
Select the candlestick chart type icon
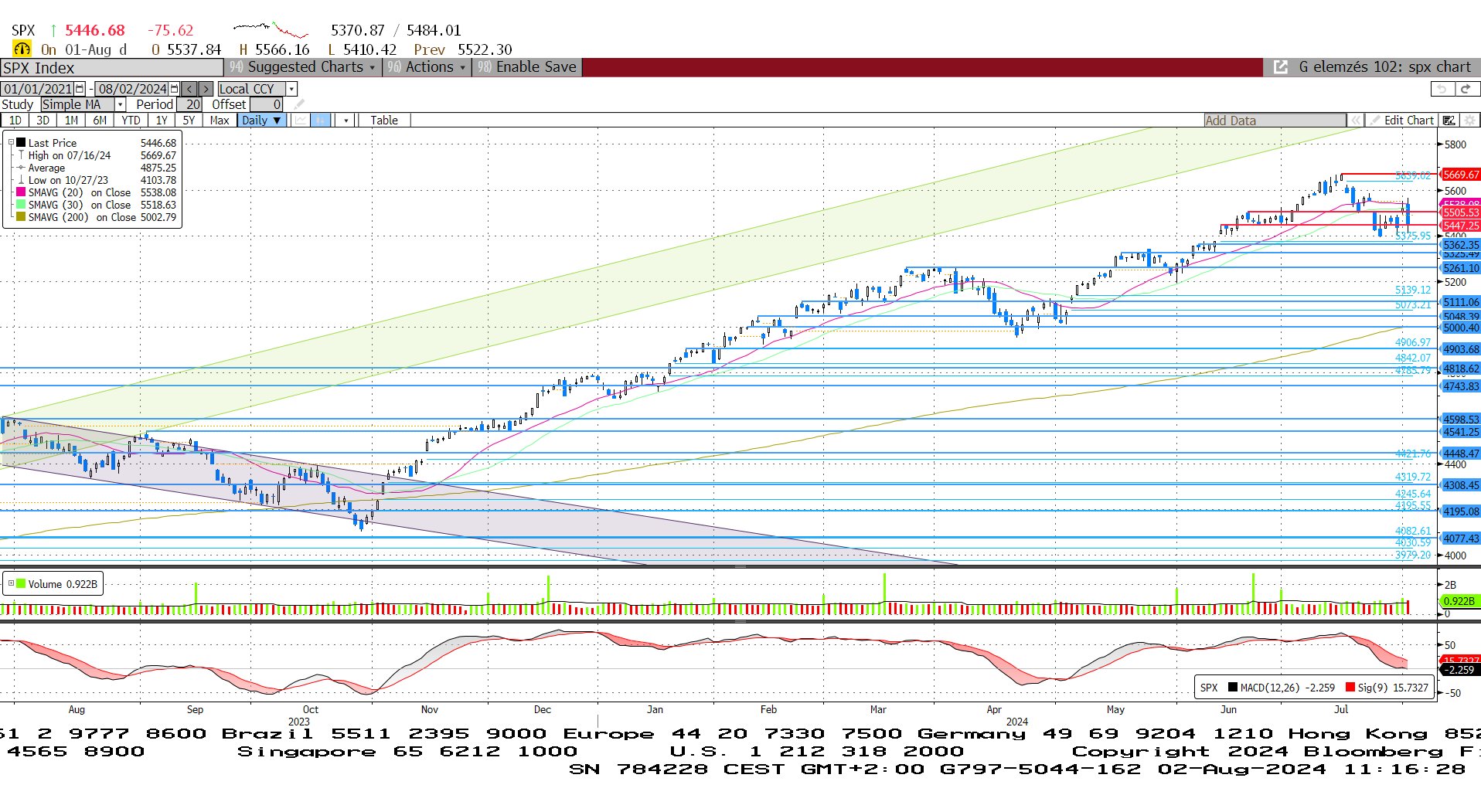pyautogui.click(x=320, y=120)
